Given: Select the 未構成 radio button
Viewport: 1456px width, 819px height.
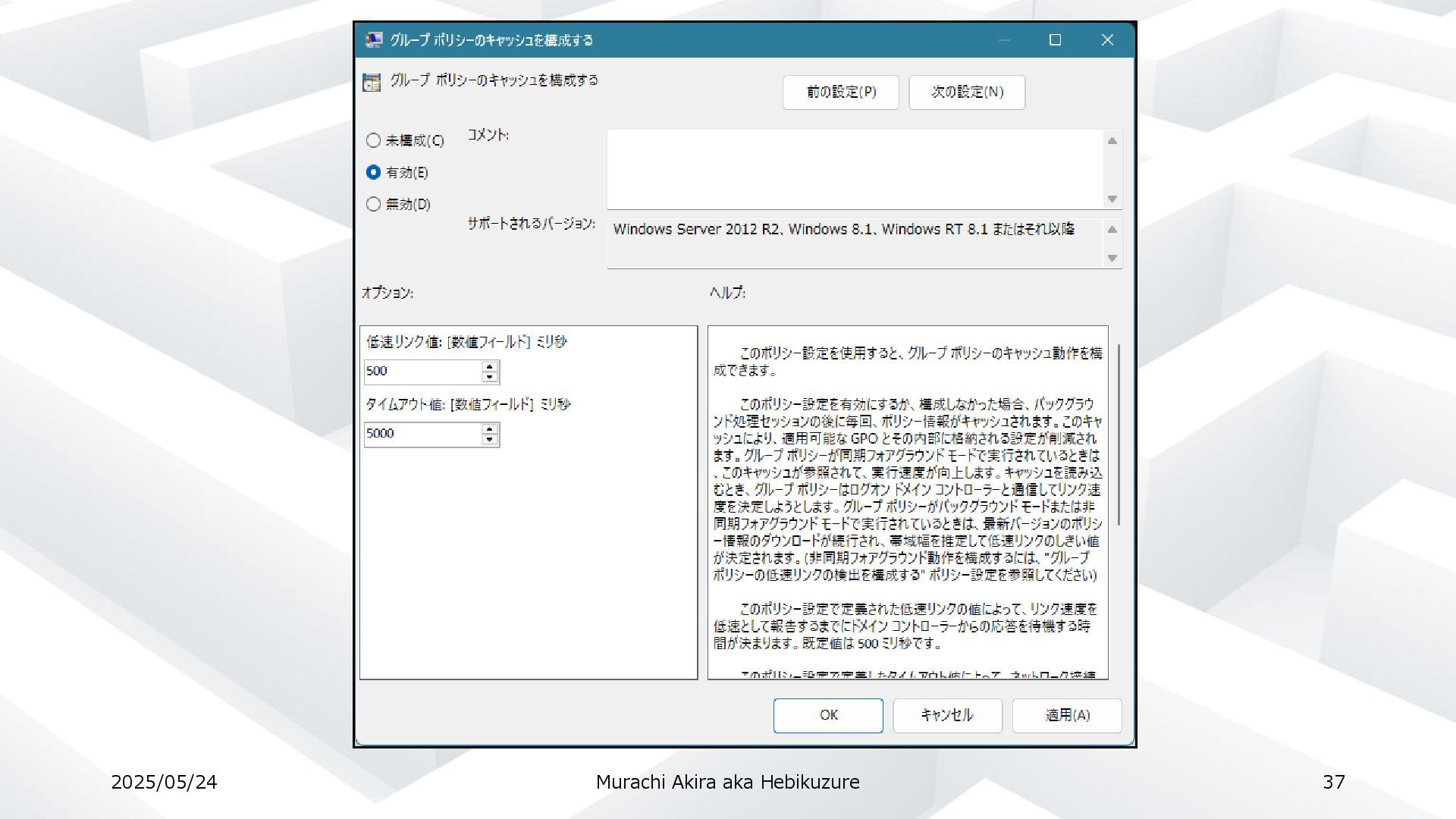Looking at the screenshot, I should coord(373,140).
